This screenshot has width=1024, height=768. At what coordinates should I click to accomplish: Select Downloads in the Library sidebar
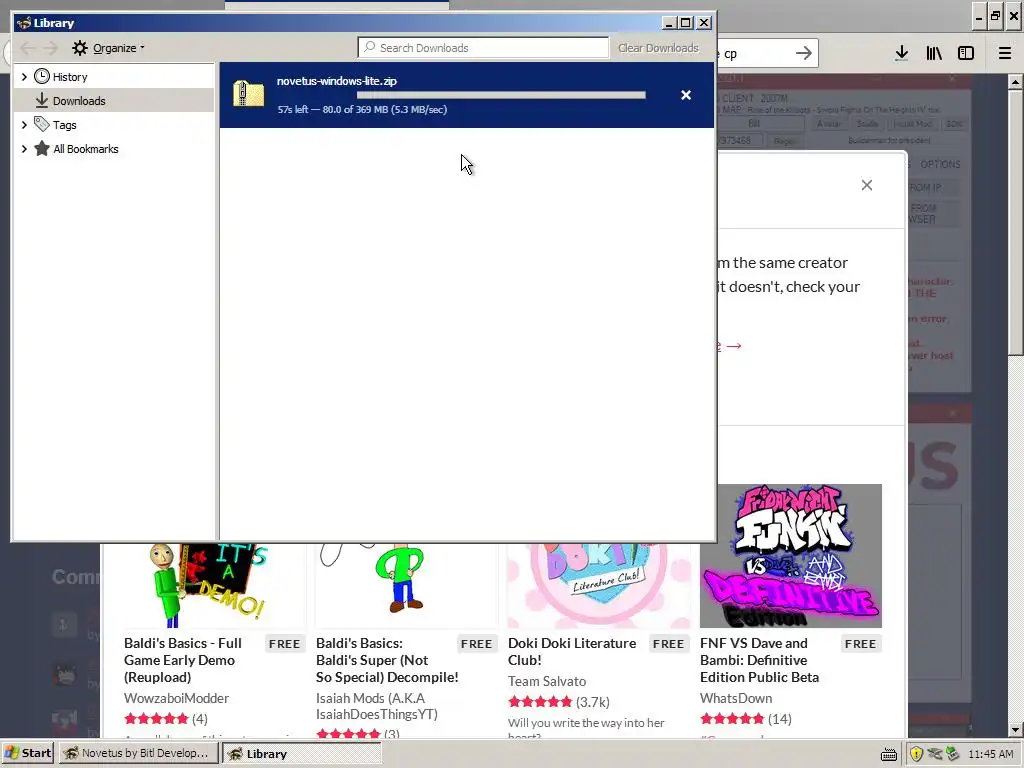tap(79, 101)
